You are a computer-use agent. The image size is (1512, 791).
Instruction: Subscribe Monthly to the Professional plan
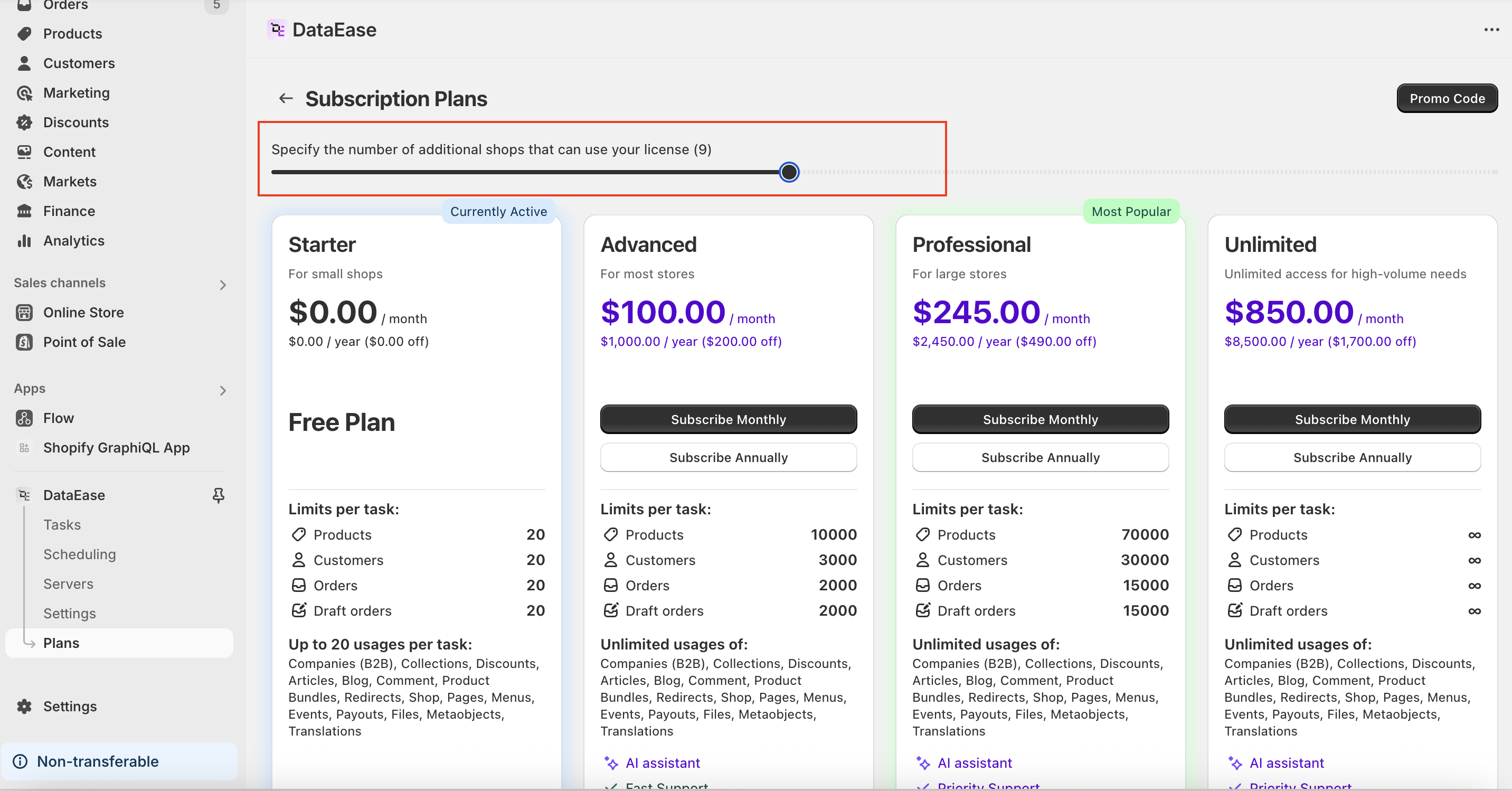coord(1040,419)
